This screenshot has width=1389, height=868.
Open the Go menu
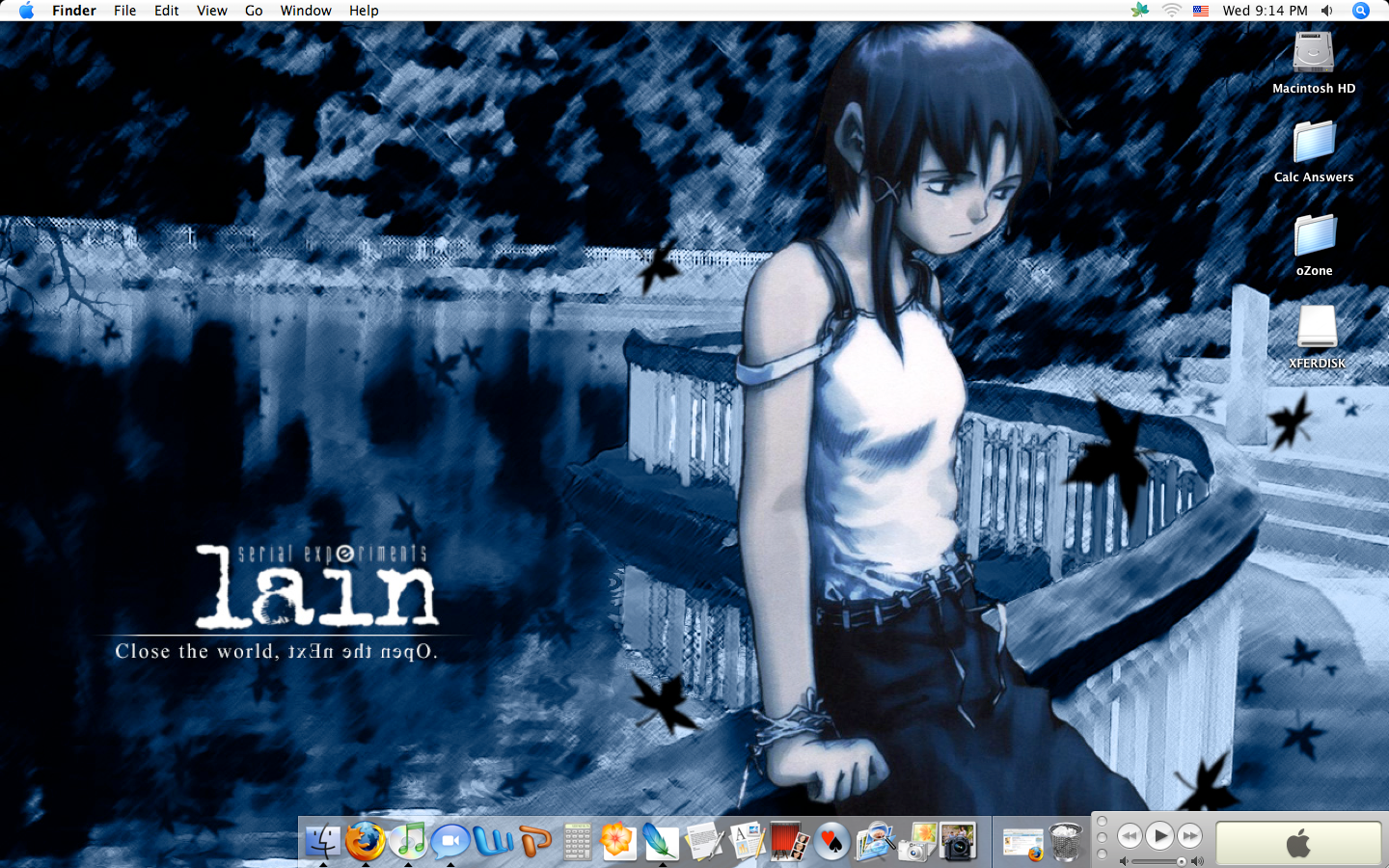[254, 11]
